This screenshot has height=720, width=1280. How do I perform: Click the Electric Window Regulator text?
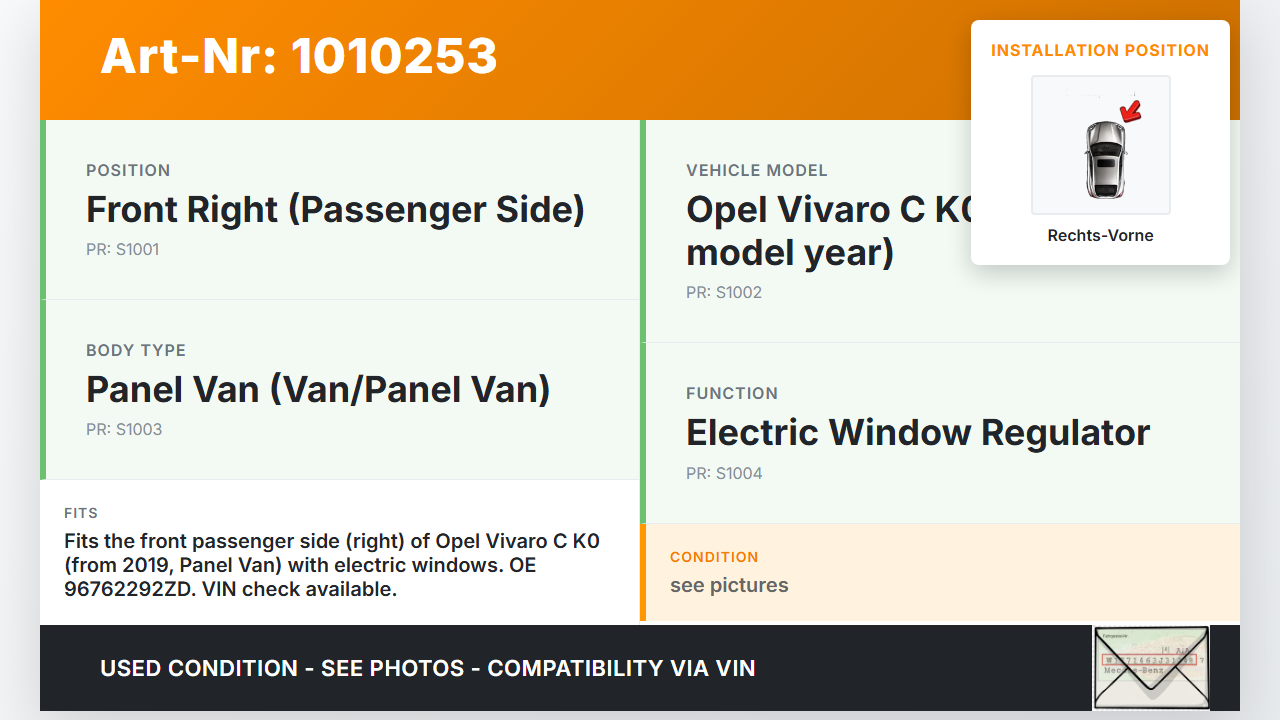(917, 433)
